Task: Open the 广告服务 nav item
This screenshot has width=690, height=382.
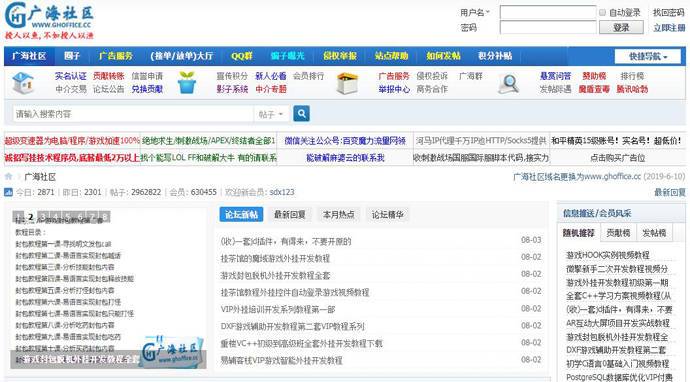Action: point(116,56)
